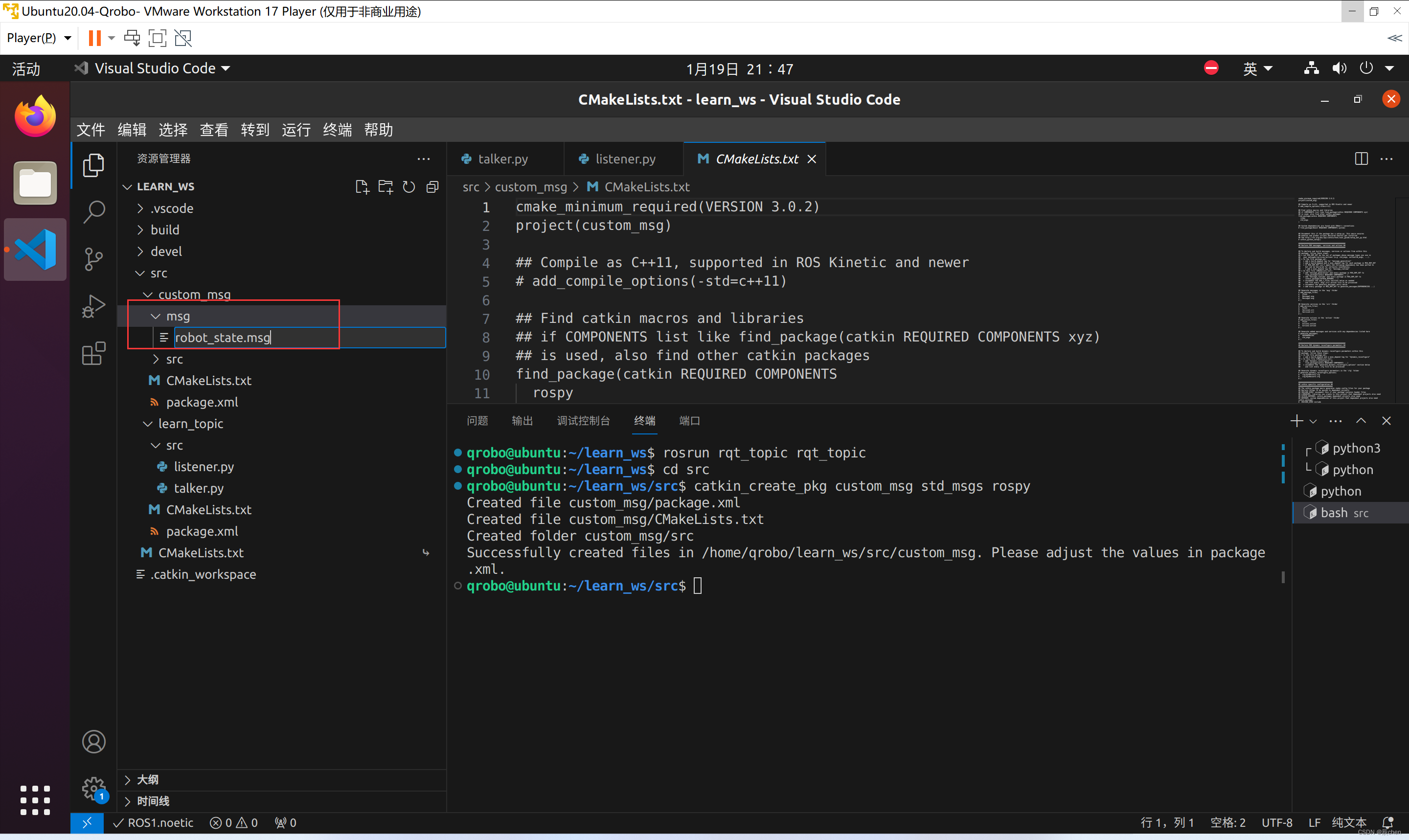Open terminal panel more actions
The height and width of the screenshot is (840, 1409).
(x=1336, y=421)
